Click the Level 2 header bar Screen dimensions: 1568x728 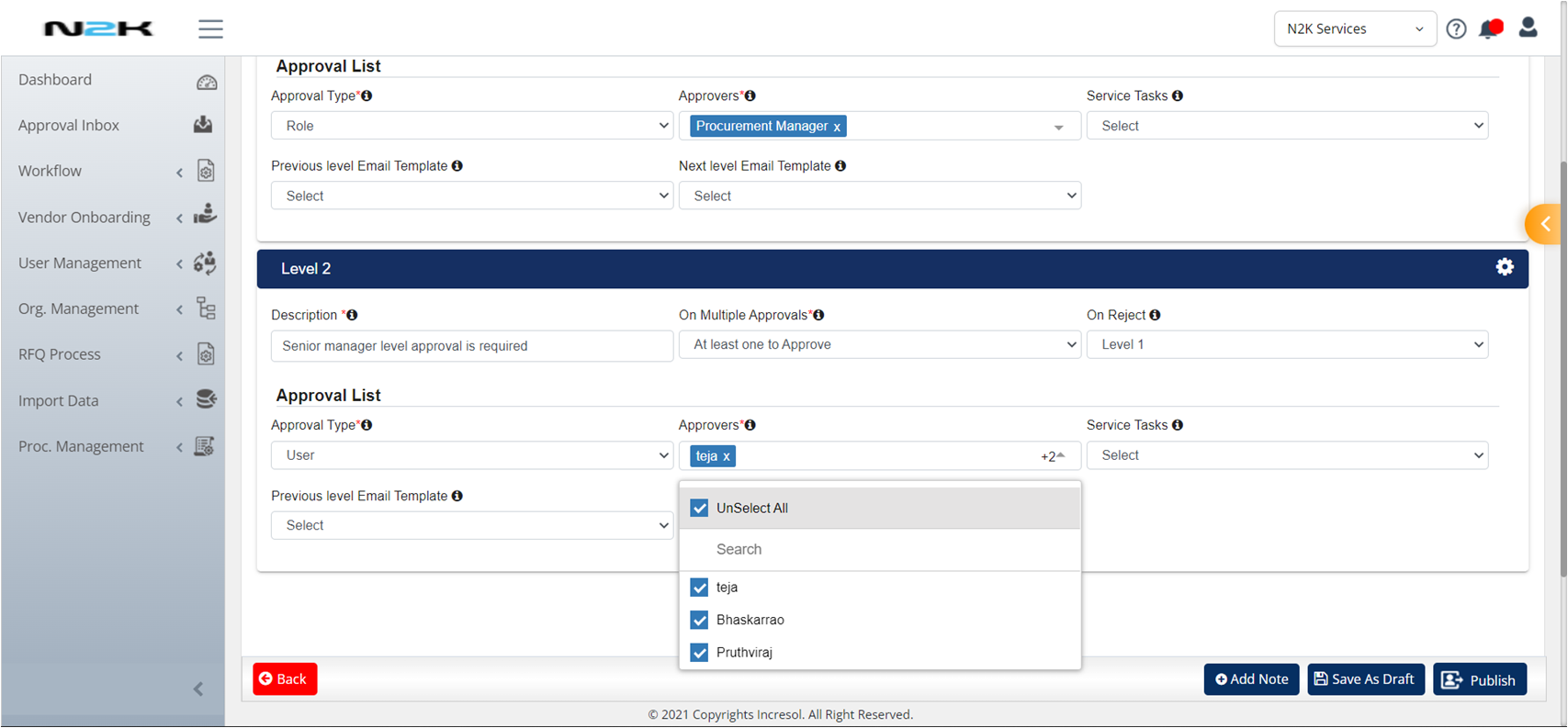tap(892, 269)
